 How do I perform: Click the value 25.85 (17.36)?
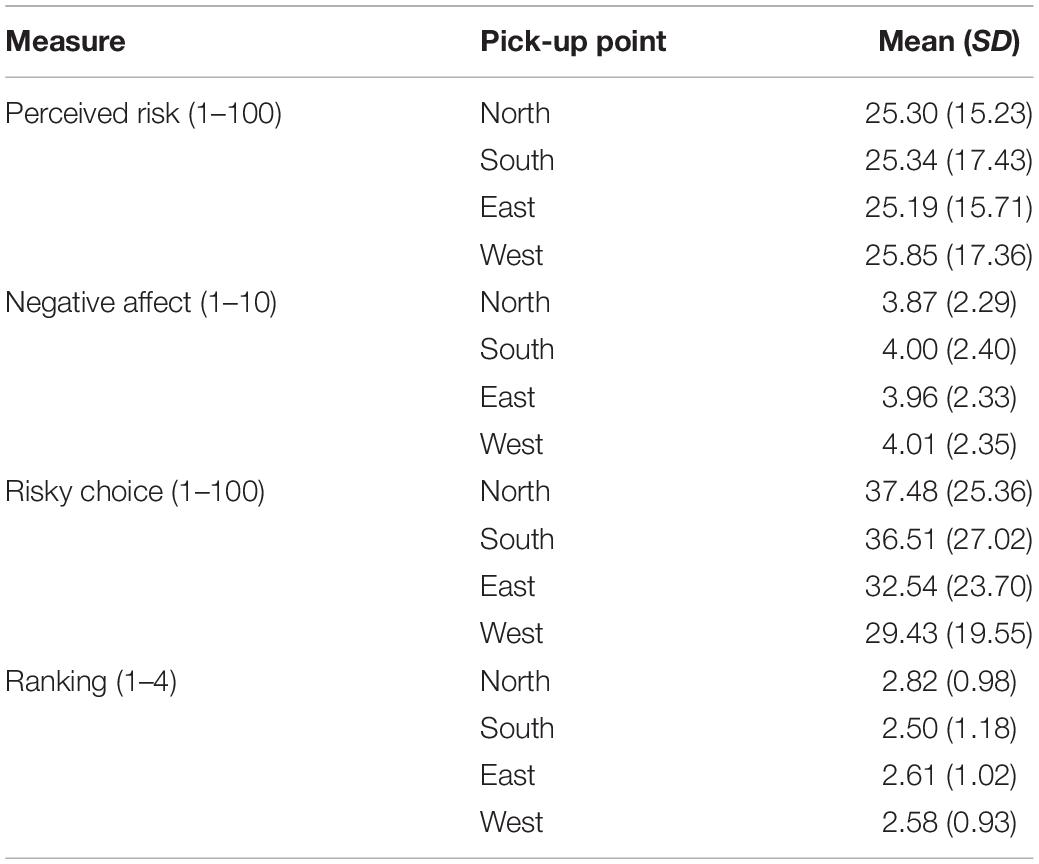(x=948, y=255)
